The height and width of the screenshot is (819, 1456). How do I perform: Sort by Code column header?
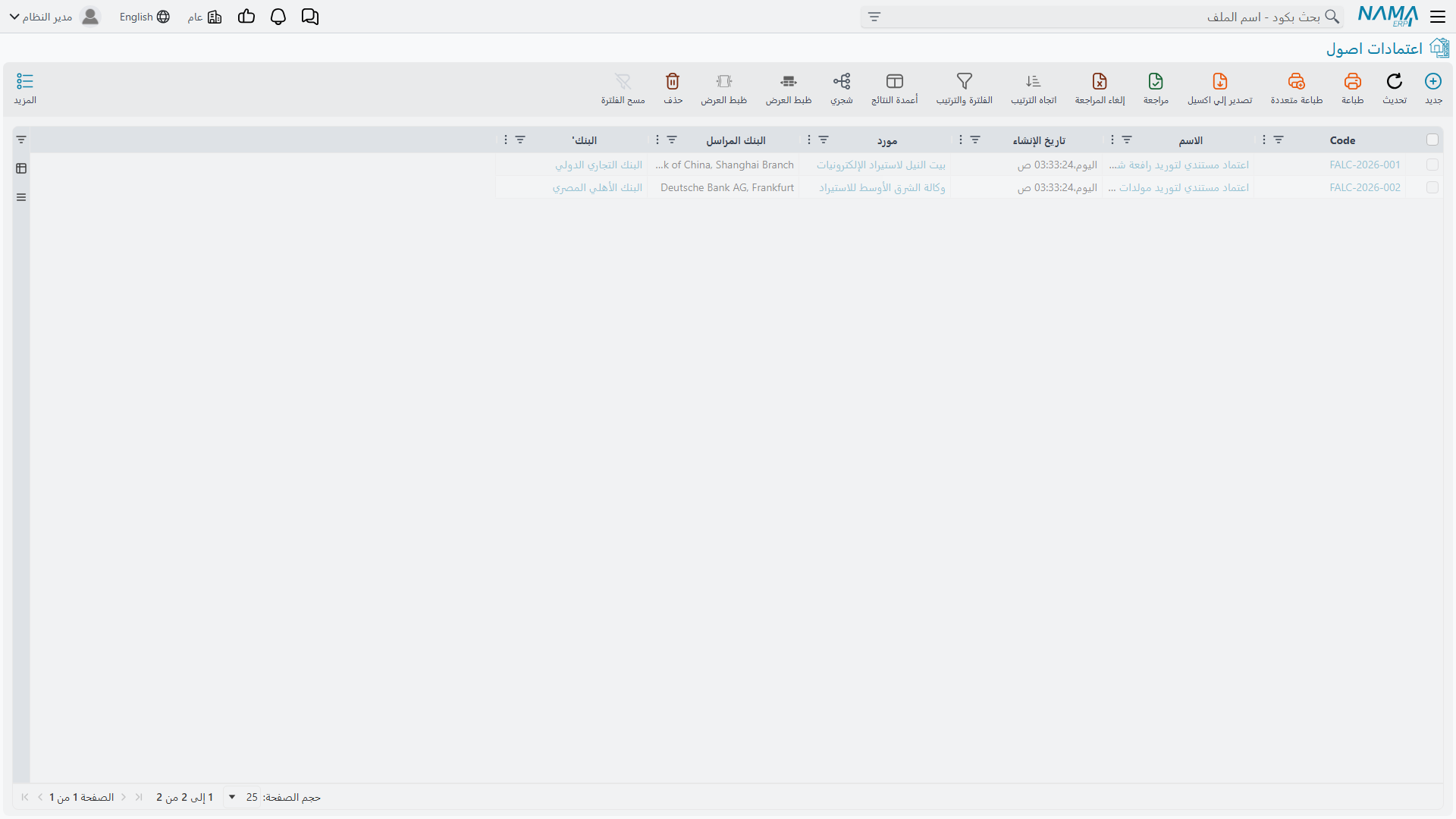[1342, 140]
